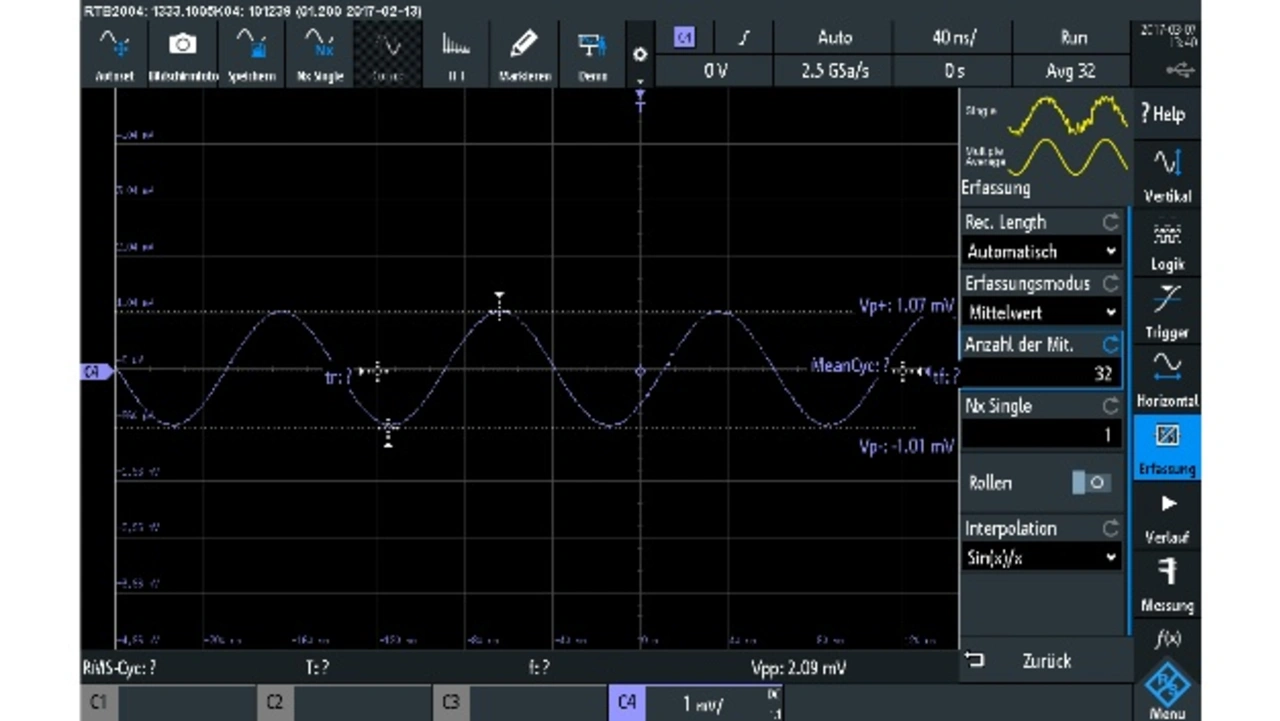Click the MeanCyc: ? label on waveform
Viewport: 1280px width, 721px height.
pyautogui.click(x=850, y=366)
